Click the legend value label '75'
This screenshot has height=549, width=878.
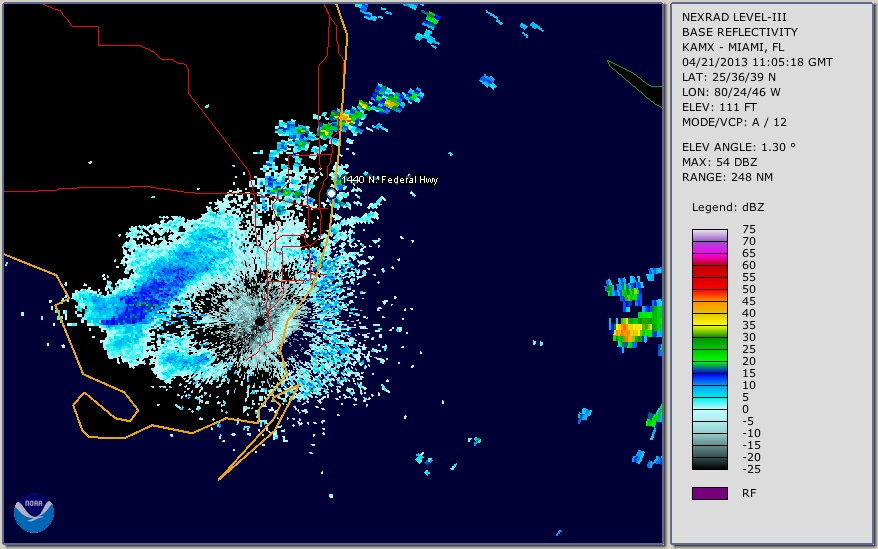point(749,229)
